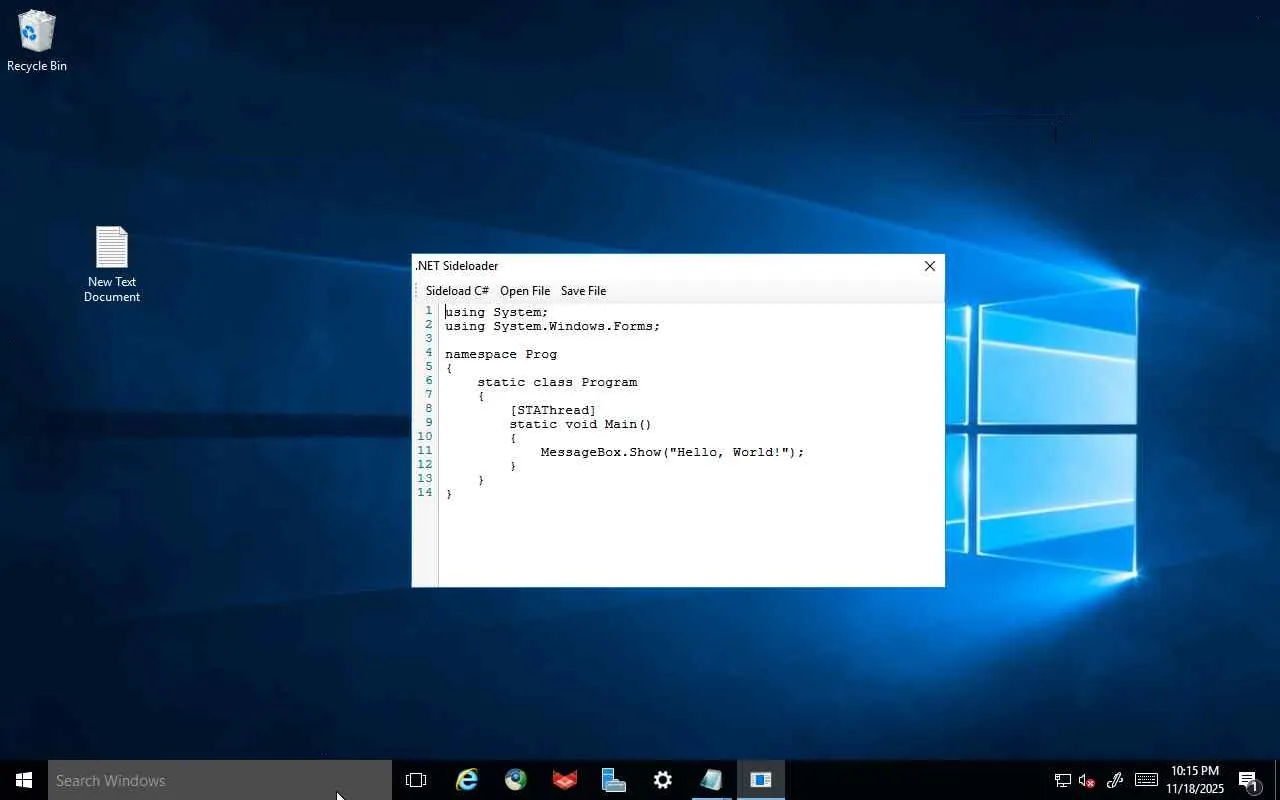1280x800 pixels.
Task: Focus the Search Windows box
Action: coord(220,780)
